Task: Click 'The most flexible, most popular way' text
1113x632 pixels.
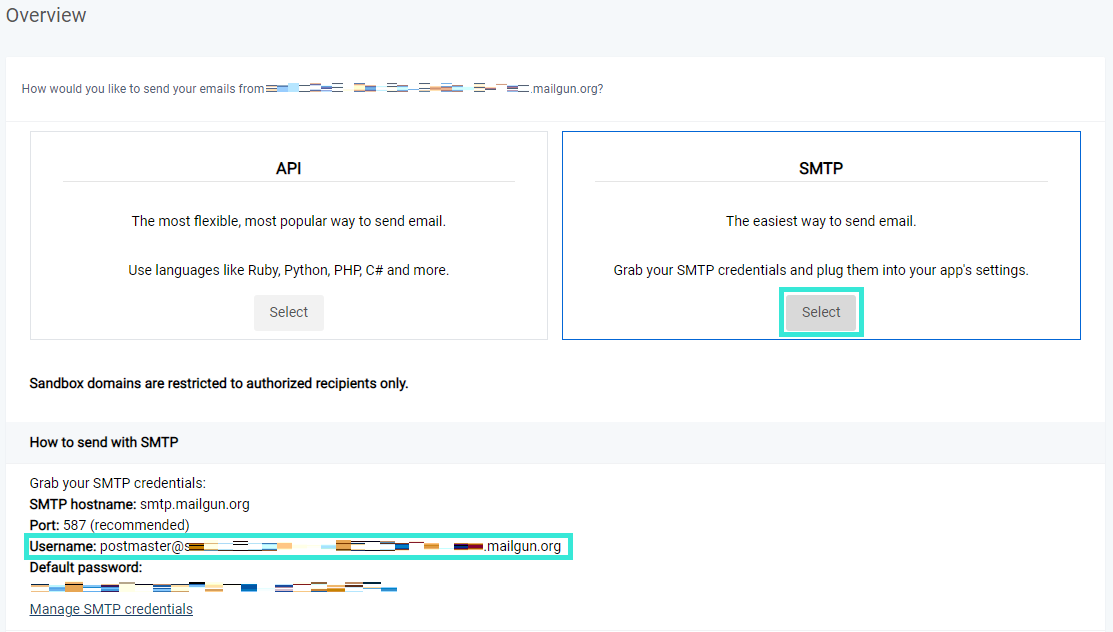Action: coord(288,222)
